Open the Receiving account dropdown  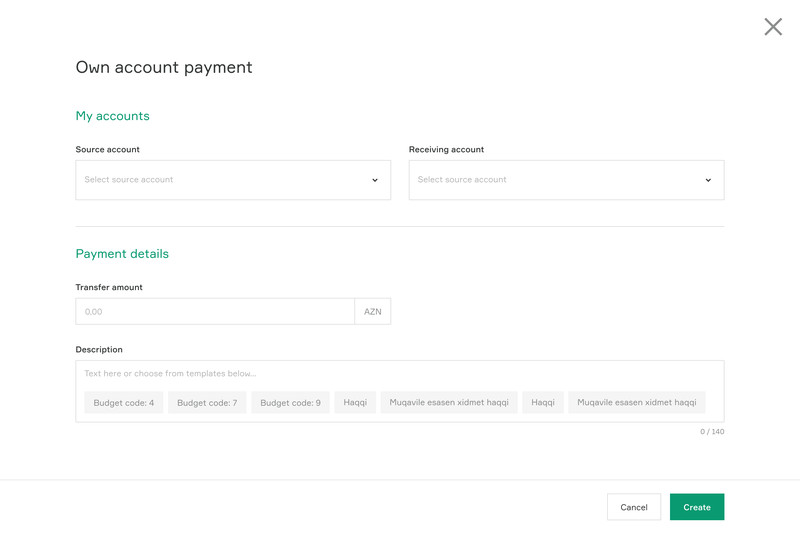[x=566, y=180]
